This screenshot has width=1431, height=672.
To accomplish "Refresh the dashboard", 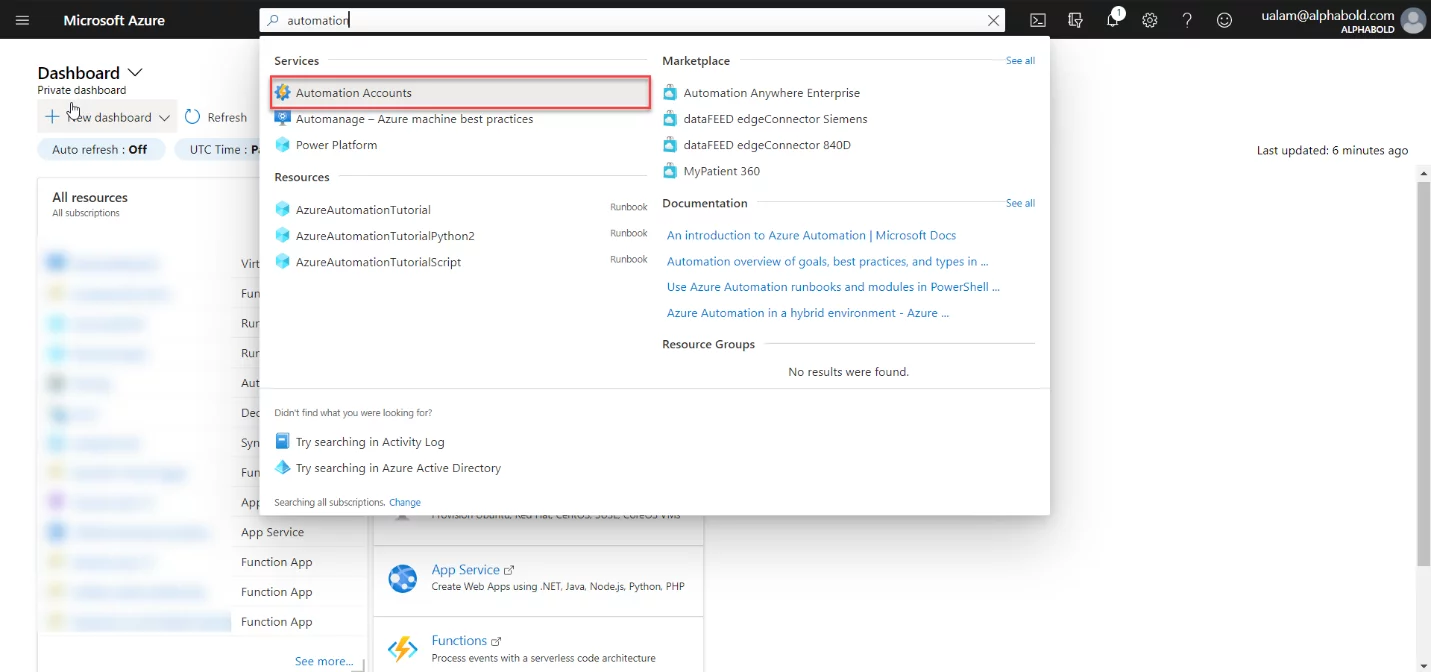I will coord(216,117).
